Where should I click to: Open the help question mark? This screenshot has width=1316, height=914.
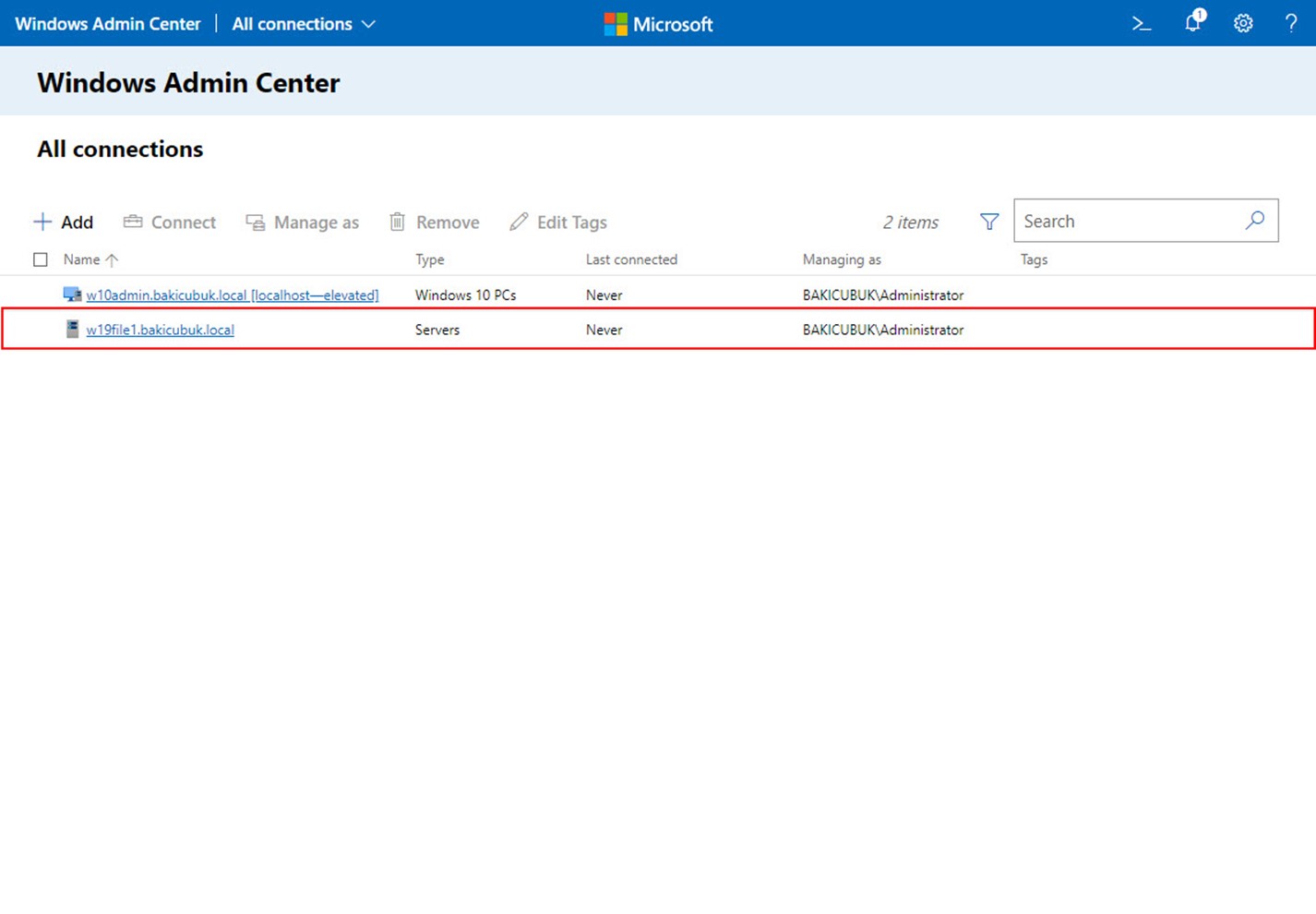click(1291, 24)
